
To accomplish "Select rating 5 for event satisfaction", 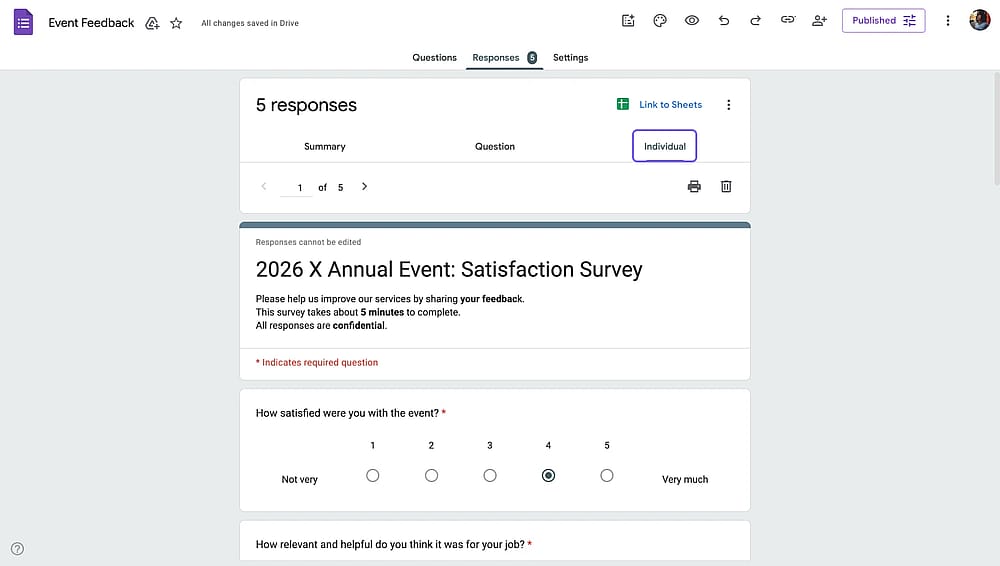I will tap(607, 475).
